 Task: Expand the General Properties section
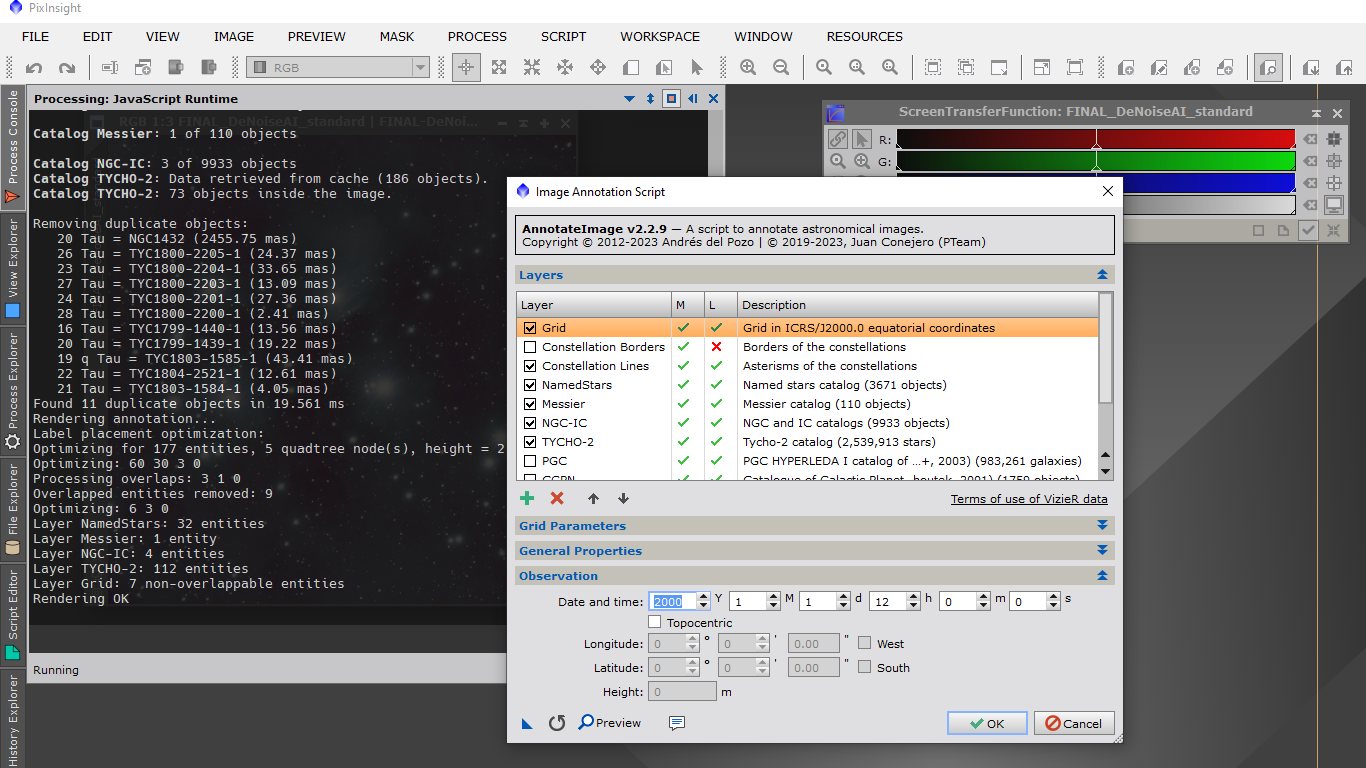pyautogui.click(x=1102, y=550)
